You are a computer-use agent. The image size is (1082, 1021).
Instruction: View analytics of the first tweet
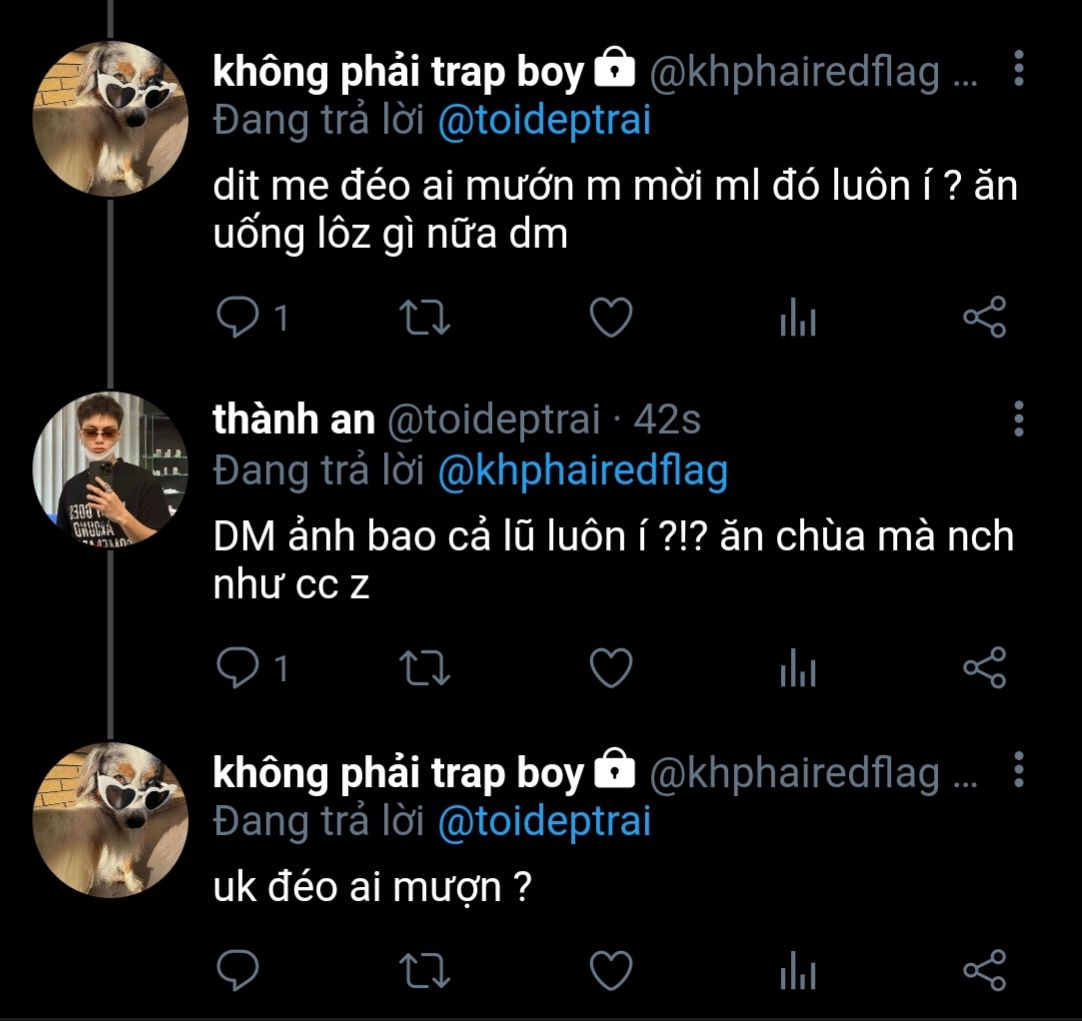point(797,320)
